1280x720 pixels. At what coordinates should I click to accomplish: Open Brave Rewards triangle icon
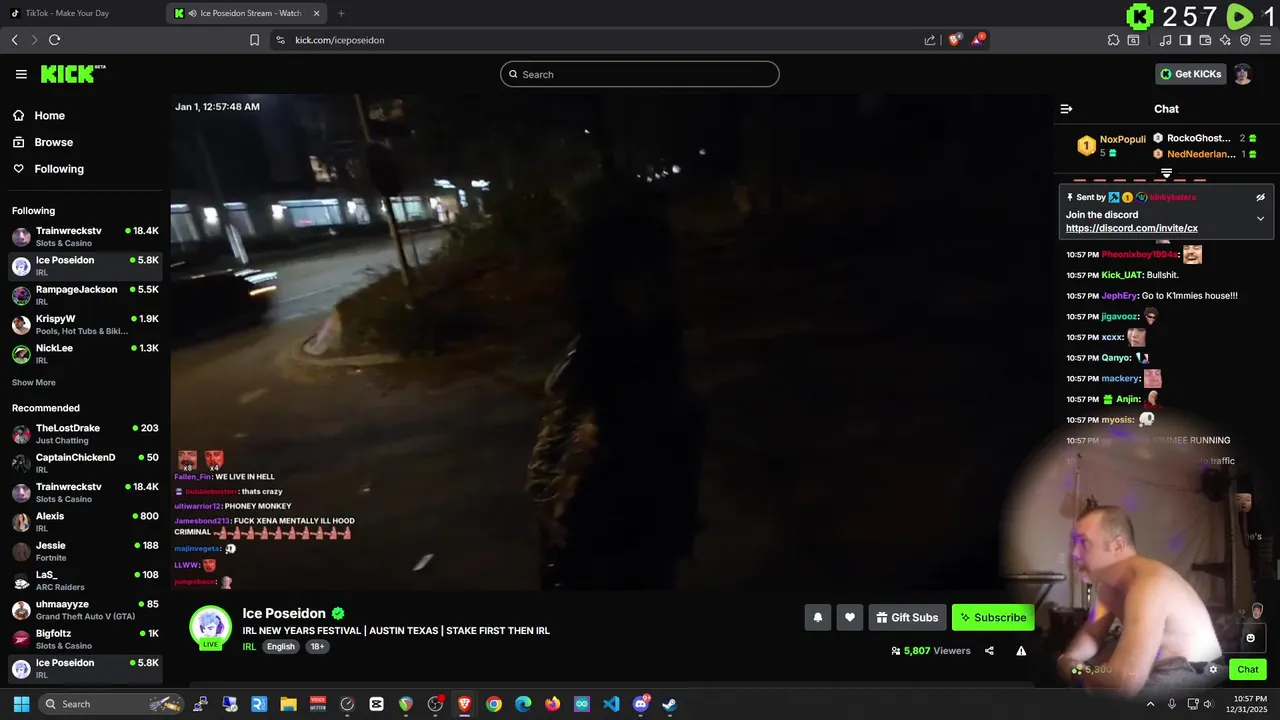point(980,40)
